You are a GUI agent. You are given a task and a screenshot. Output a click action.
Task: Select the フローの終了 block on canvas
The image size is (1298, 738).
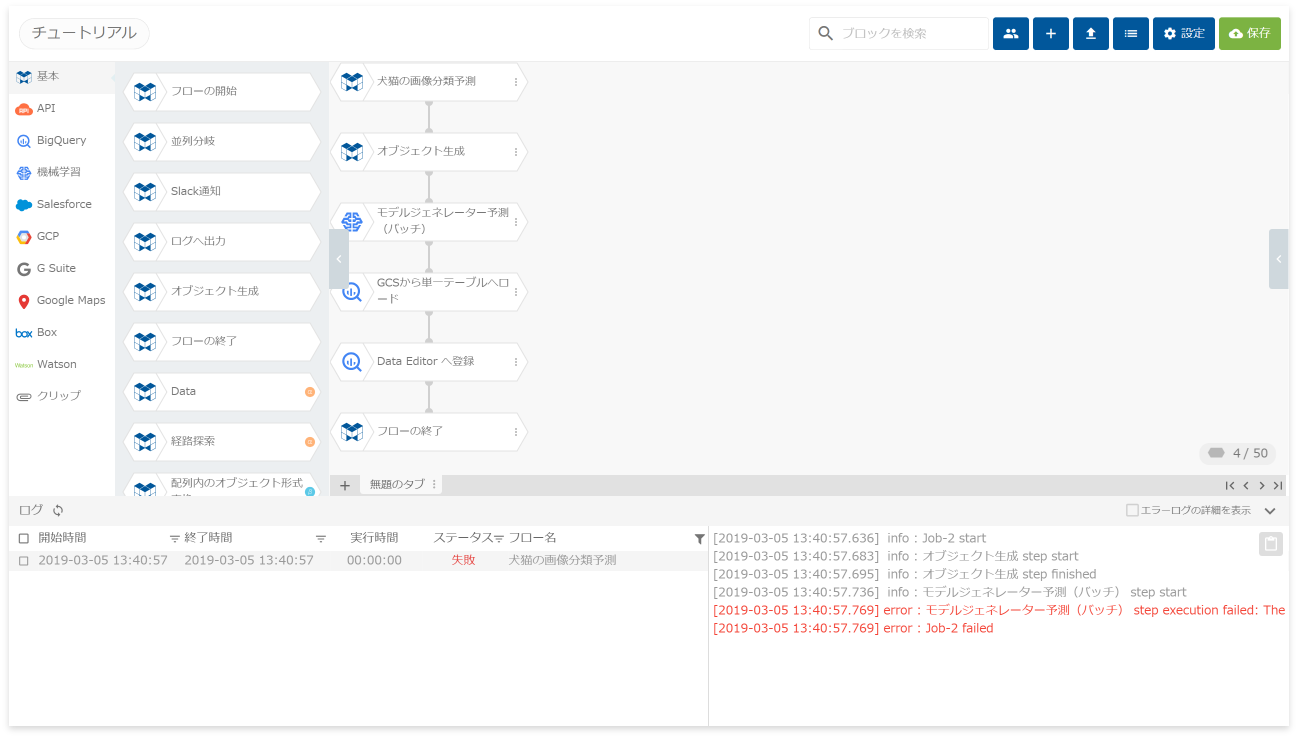429,431
